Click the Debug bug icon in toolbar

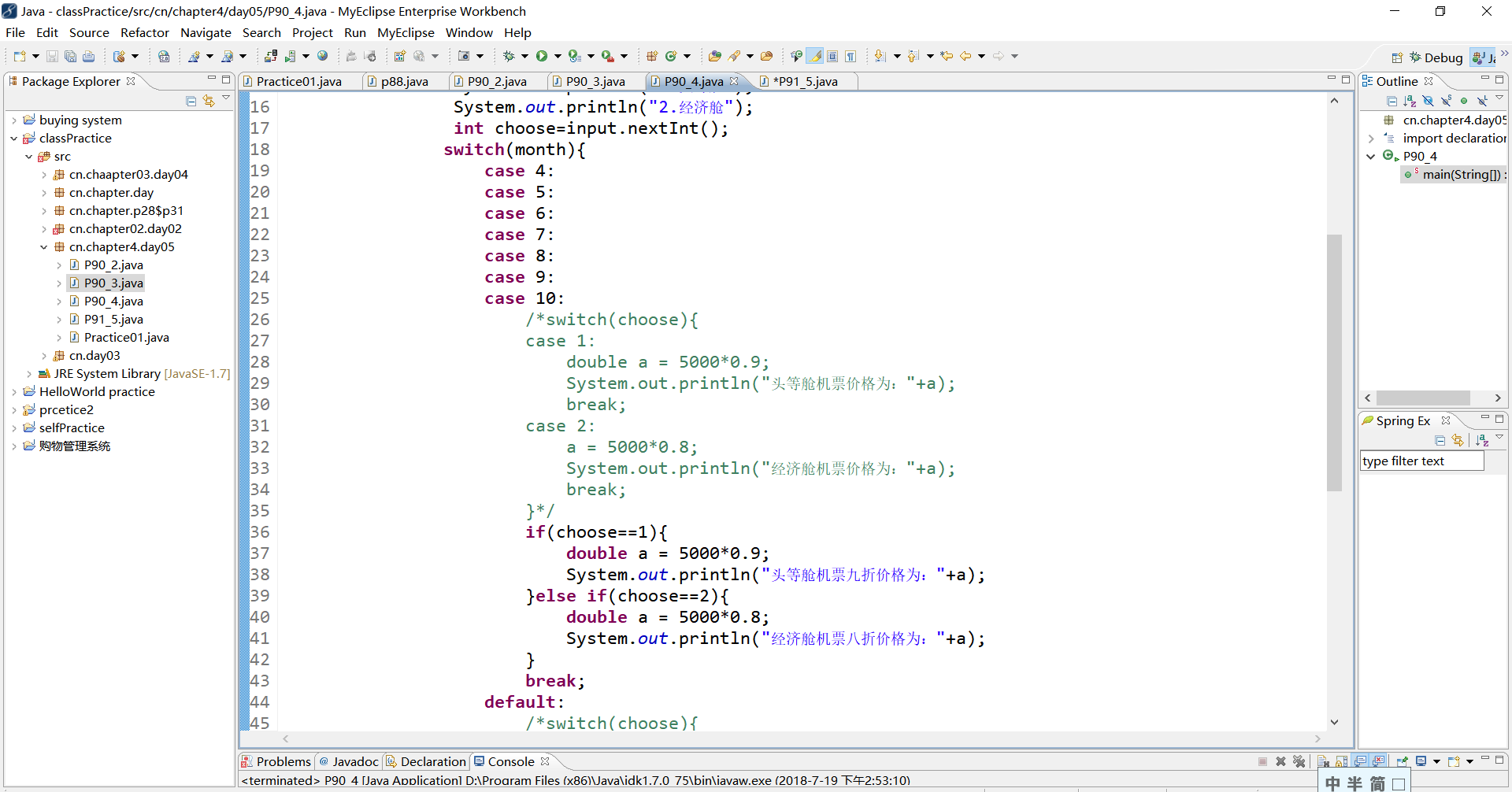point(509,56)
